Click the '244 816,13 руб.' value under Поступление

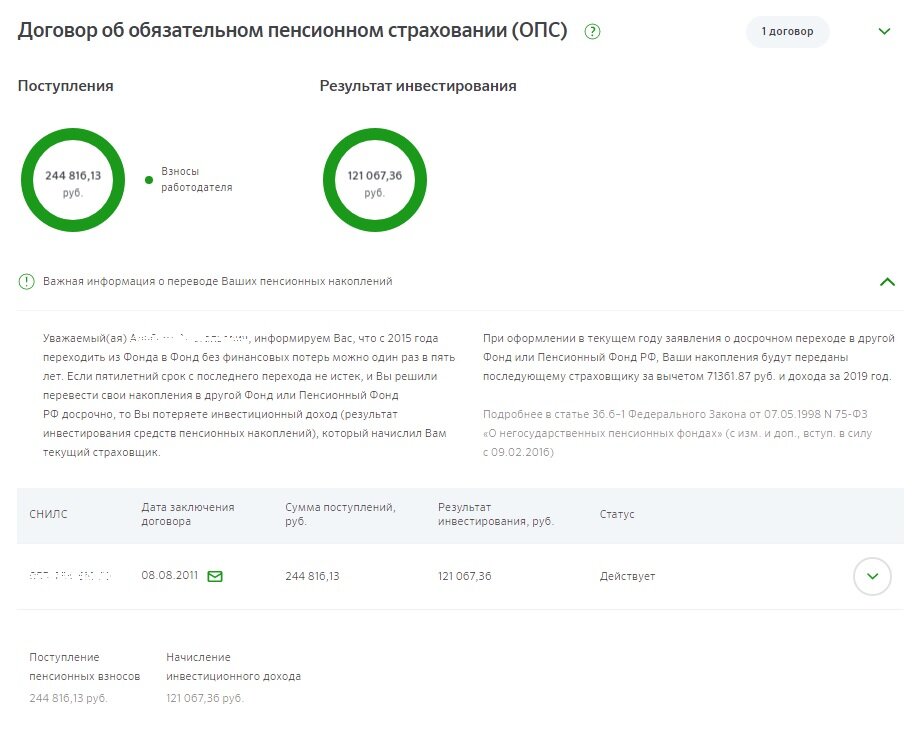point(68,698)
